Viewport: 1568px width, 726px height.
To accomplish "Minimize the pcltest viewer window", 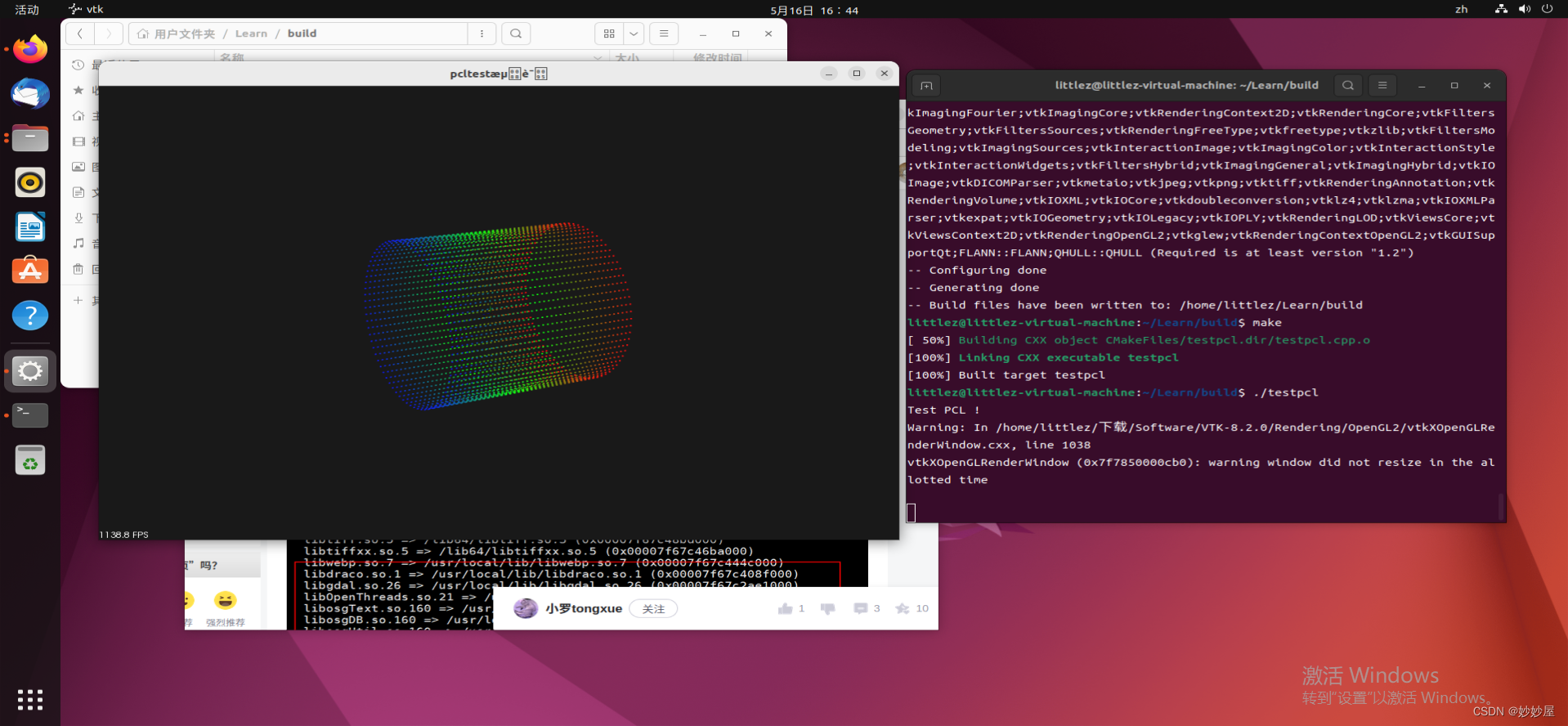I will tap(829, 74).
